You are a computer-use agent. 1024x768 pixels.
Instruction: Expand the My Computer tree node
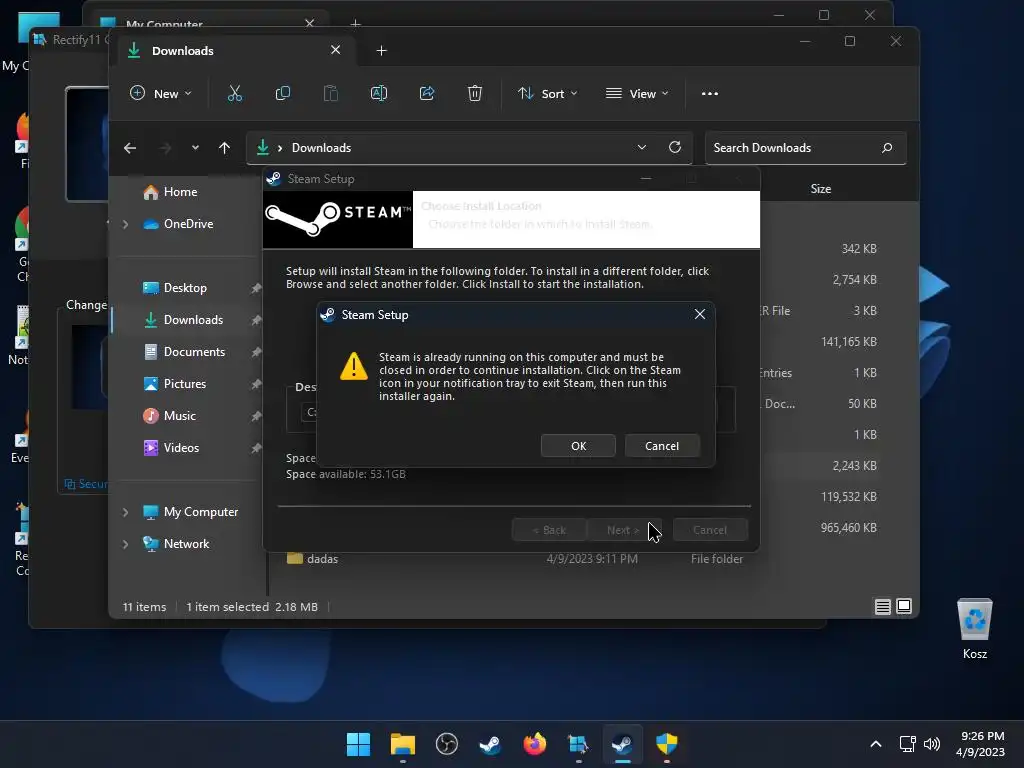125,512
